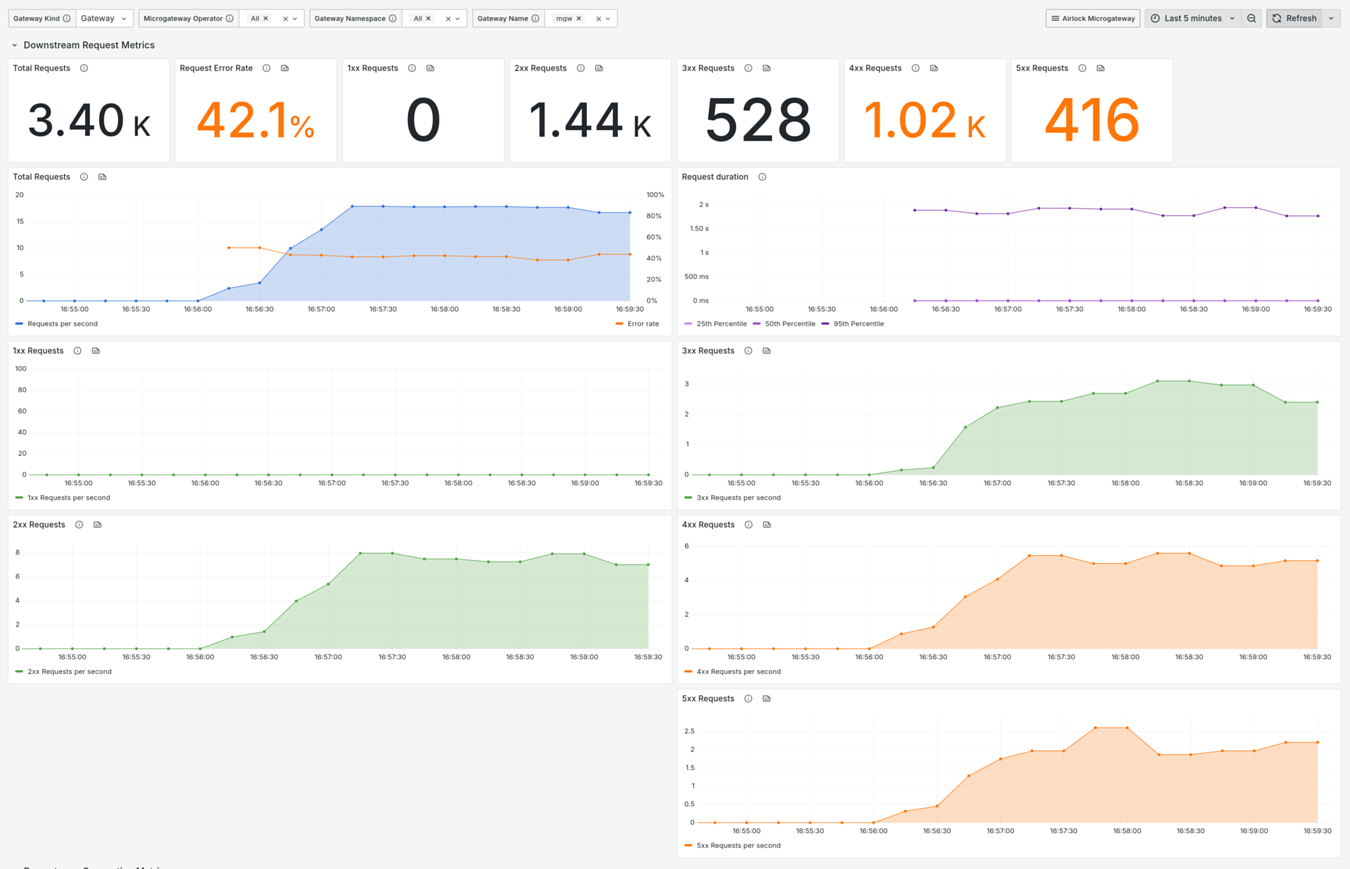1350x869 pixels.
Task: Click info icon on Request Error Rate panel
Action: tap(266, 68)
